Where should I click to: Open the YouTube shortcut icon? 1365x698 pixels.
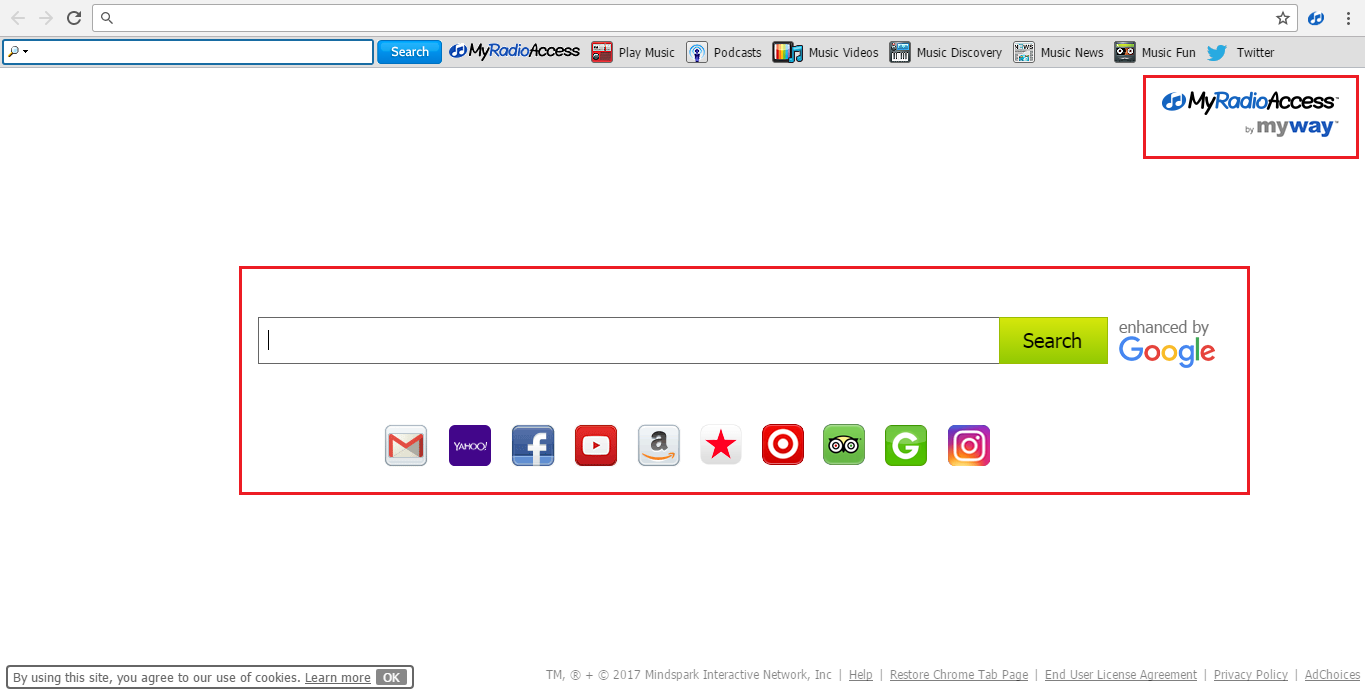(596, 445)
